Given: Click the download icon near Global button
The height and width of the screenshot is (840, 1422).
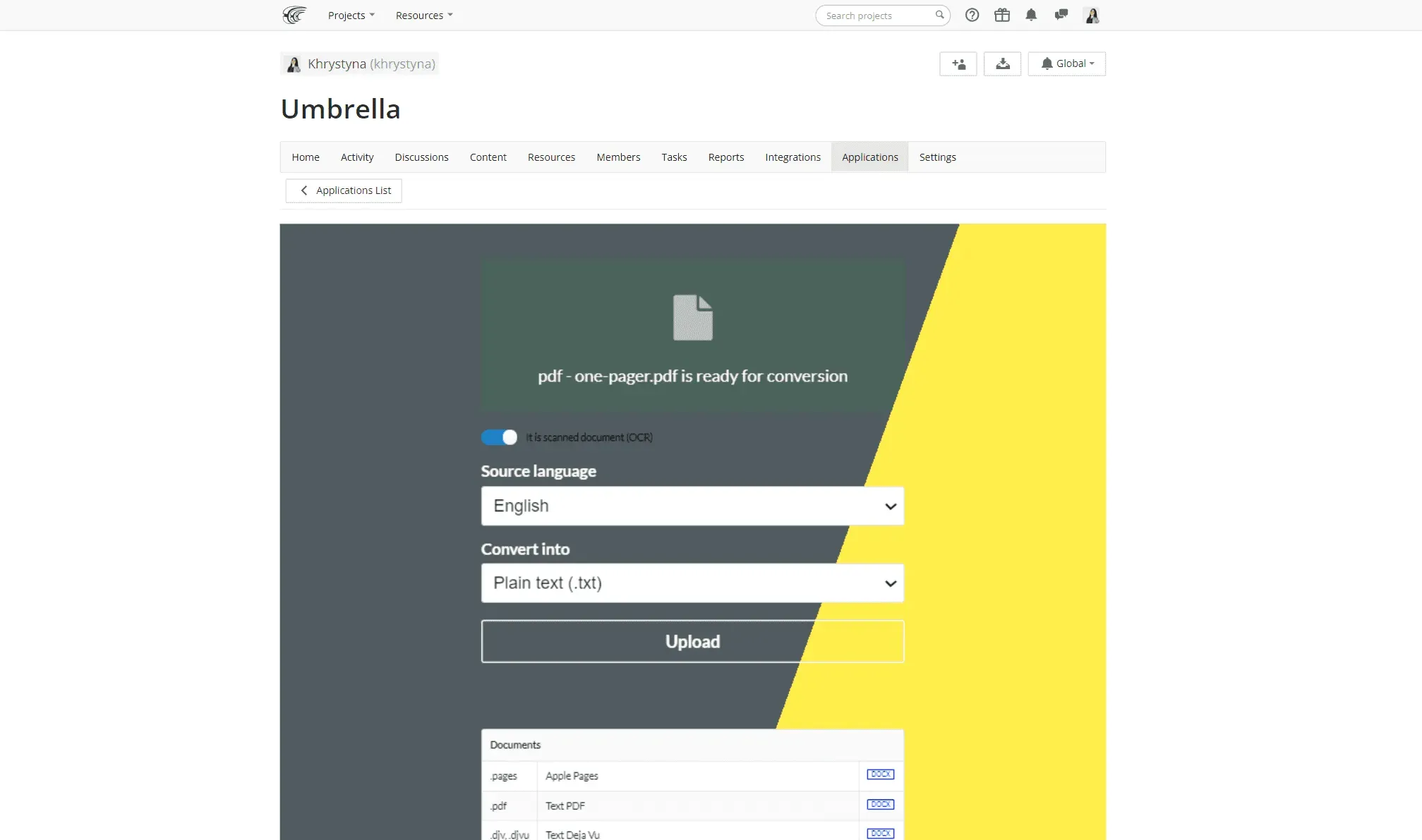Looking at the screenshot, I should (1002, 63).
